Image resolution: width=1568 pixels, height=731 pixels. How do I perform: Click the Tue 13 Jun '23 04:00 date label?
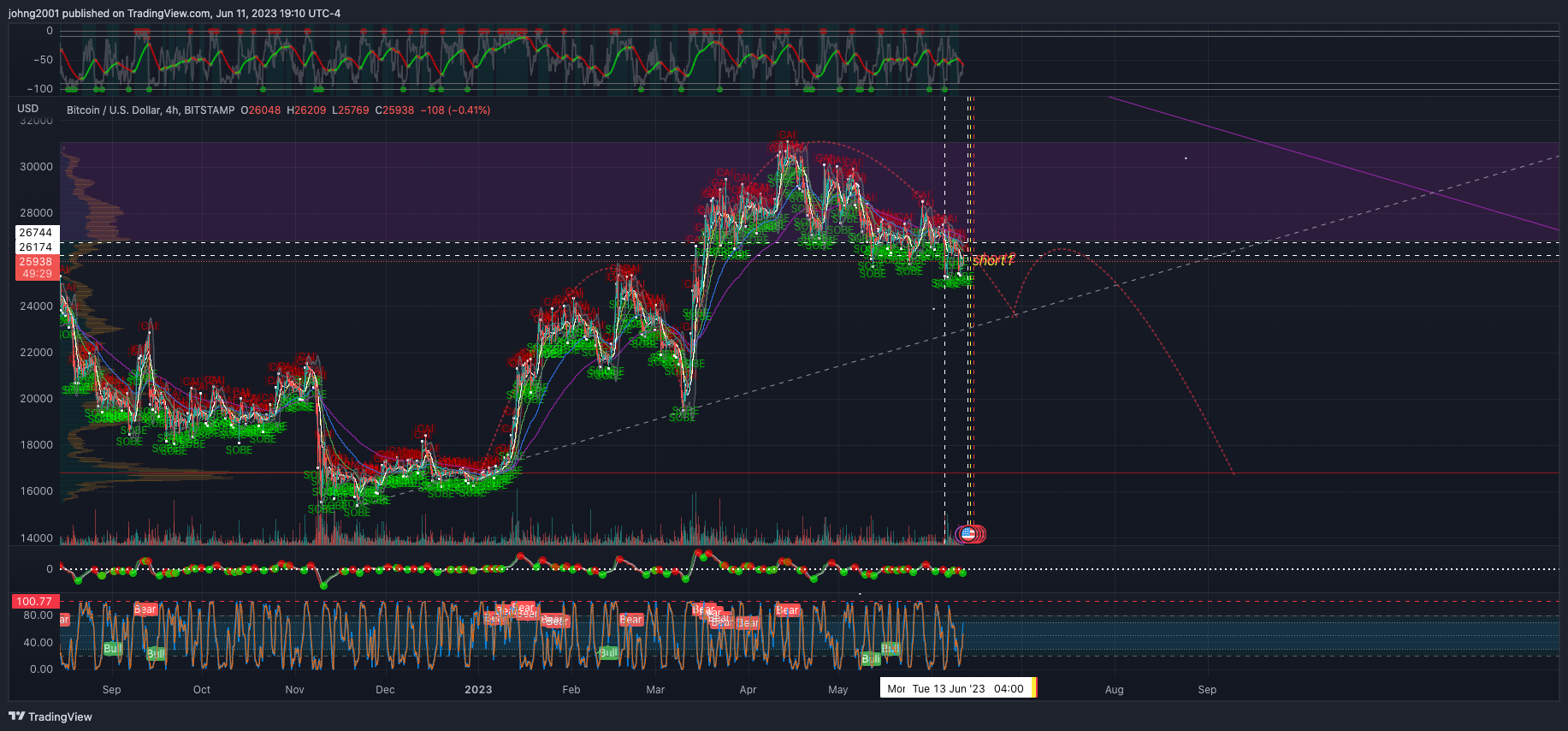coord(967,688)
